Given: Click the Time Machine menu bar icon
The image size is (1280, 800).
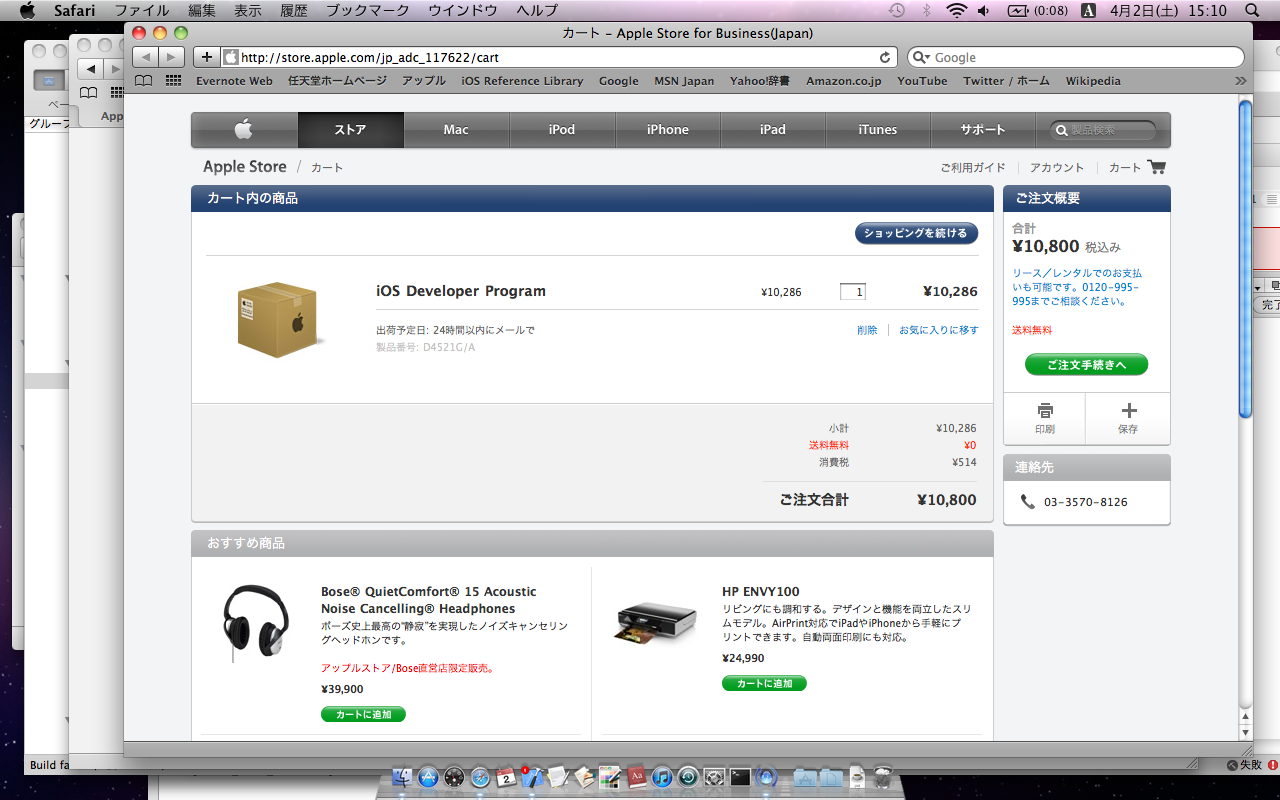Looking at the screenshot, I should pyautogui.click(x=897, y=10).
